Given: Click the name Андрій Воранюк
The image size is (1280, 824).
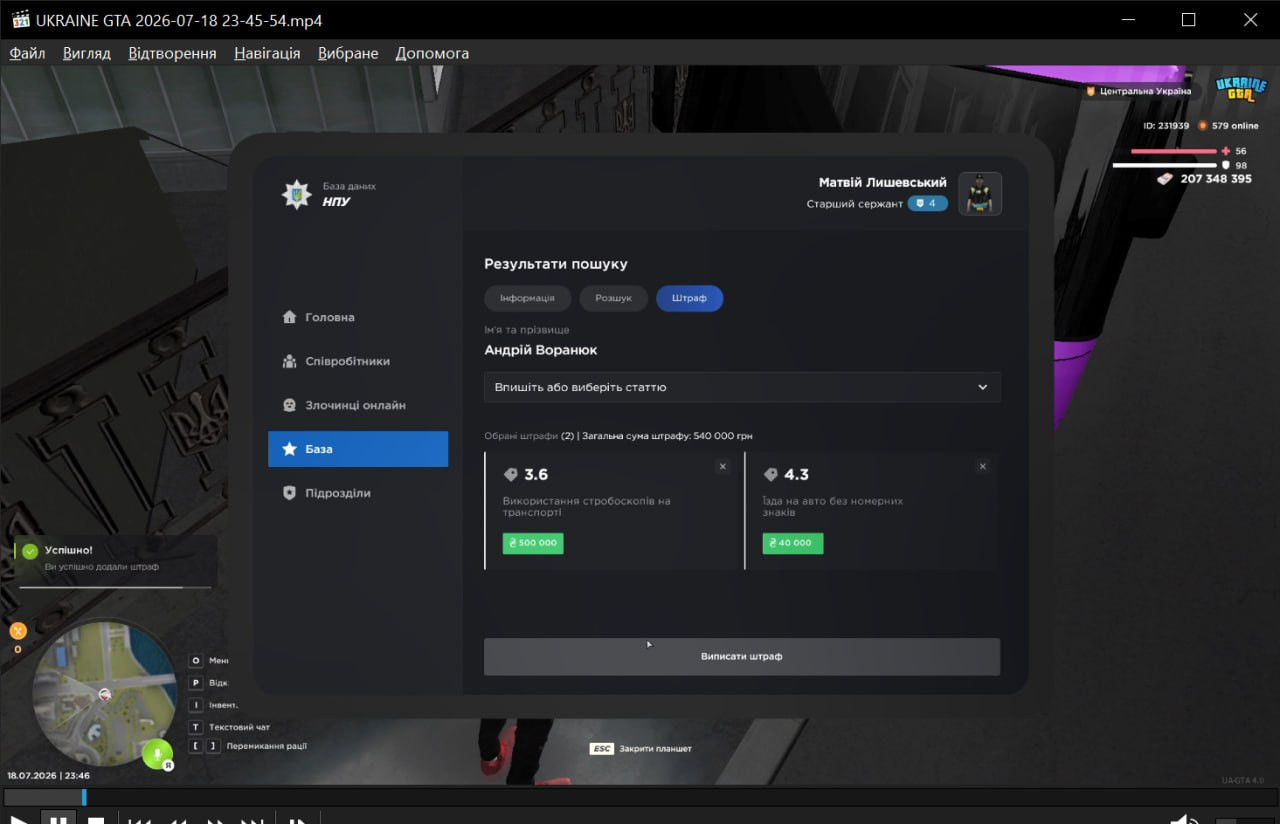Looking at the screenshot, I should pyautogui.click(x=541, y=350).
